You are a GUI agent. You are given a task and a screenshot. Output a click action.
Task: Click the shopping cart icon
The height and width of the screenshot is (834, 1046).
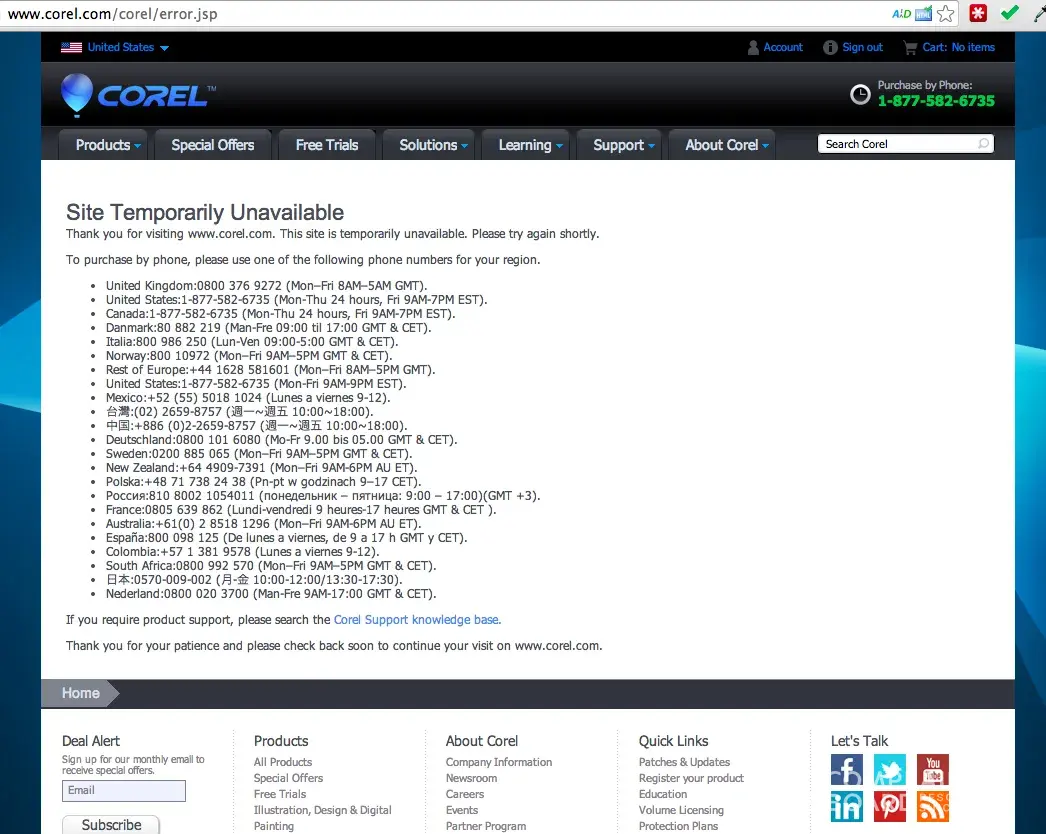coord(910,47)
